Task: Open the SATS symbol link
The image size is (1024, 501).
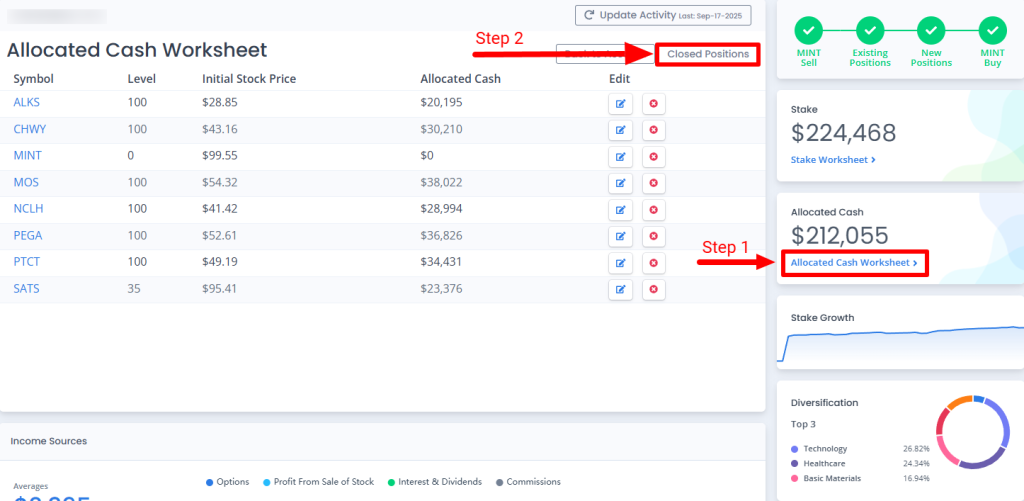Action: (27, 290)
